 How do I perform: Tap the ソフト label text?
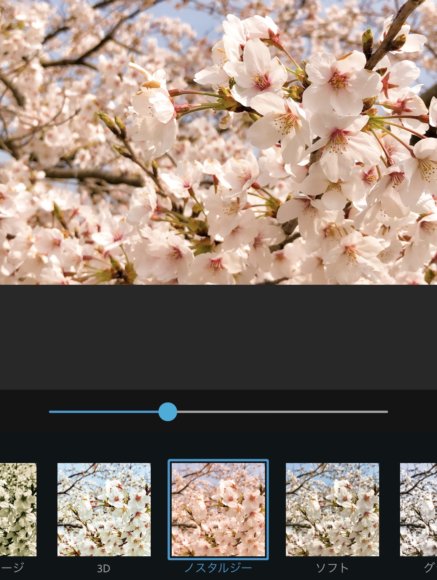pyautogui.click(x=332, y=568)
